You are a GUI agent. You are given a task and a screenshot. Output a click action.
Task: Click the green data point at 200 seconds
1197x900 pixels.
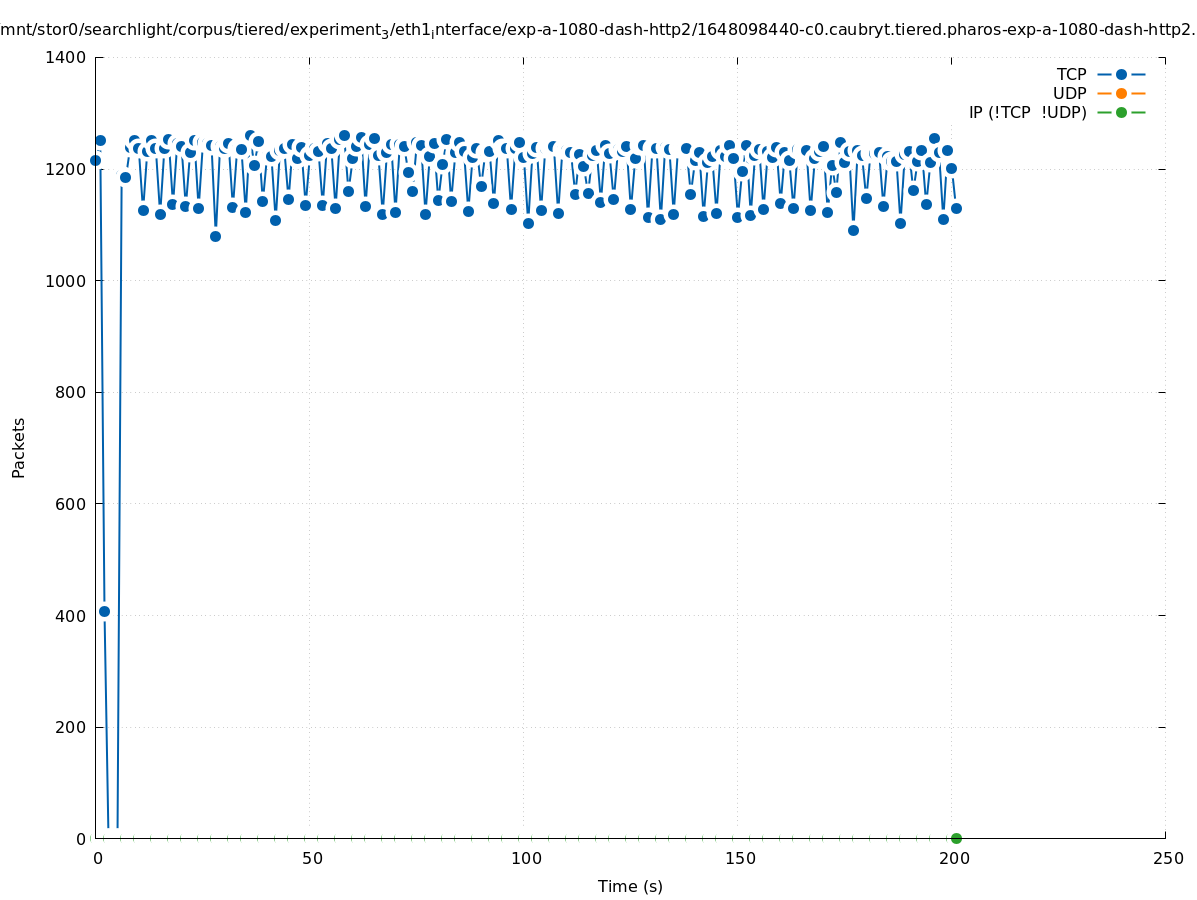click(x=956, y=838)
